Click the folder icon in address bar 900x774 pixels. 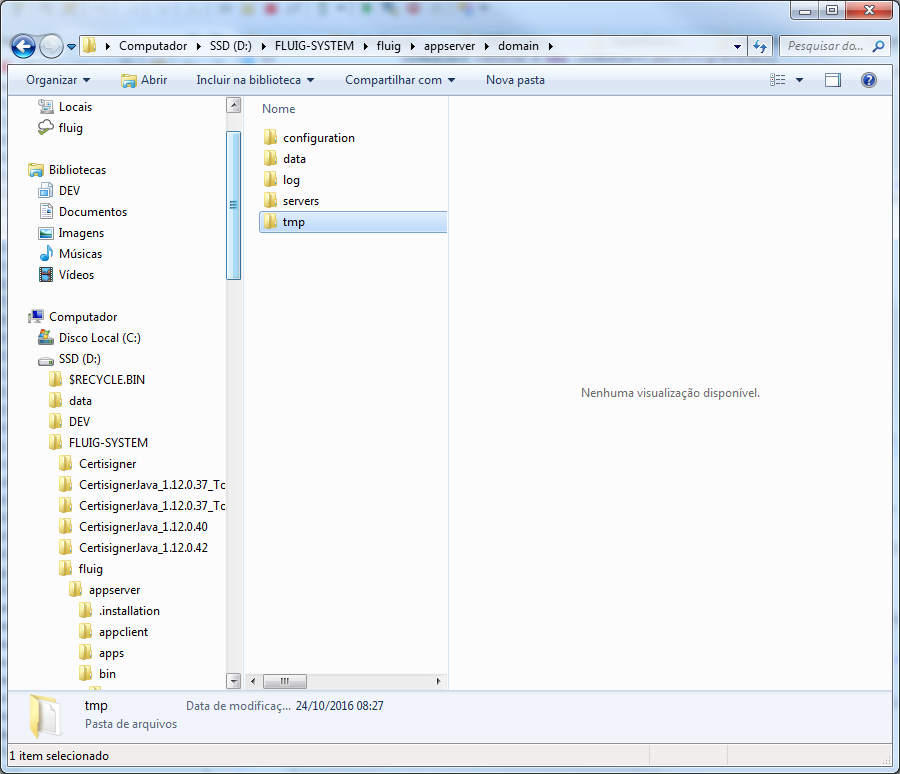[90, 46]
